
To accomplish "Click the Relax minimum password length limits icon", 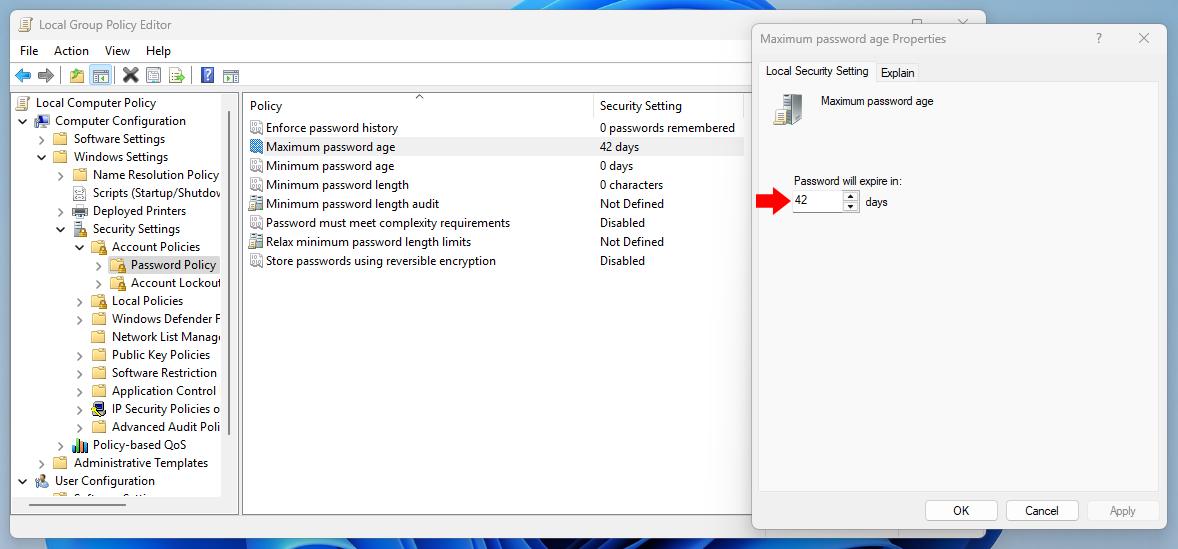I will click(256, 242).
